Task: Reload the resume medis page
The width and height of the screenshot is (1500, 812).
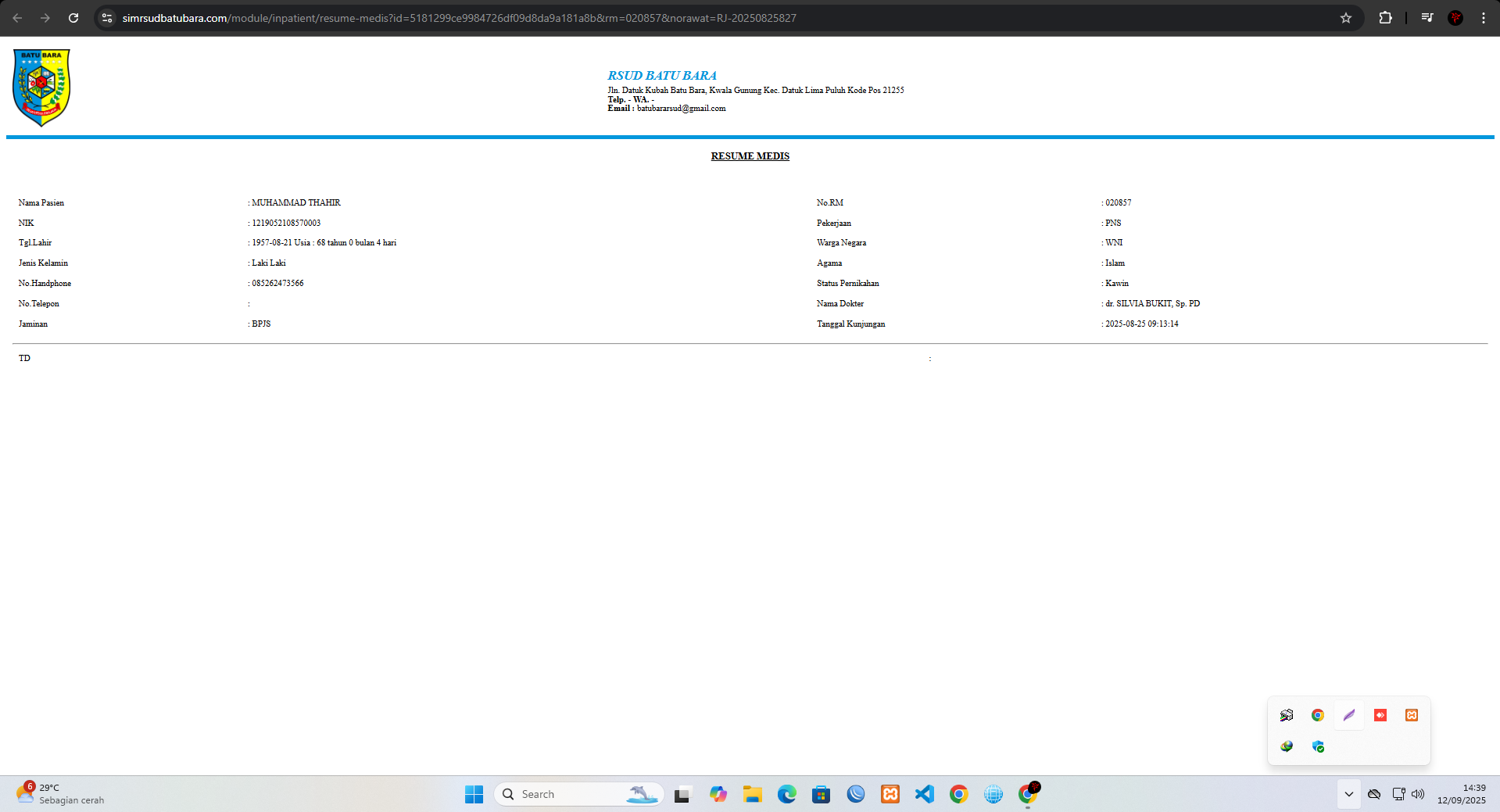Action: (73, 18)
